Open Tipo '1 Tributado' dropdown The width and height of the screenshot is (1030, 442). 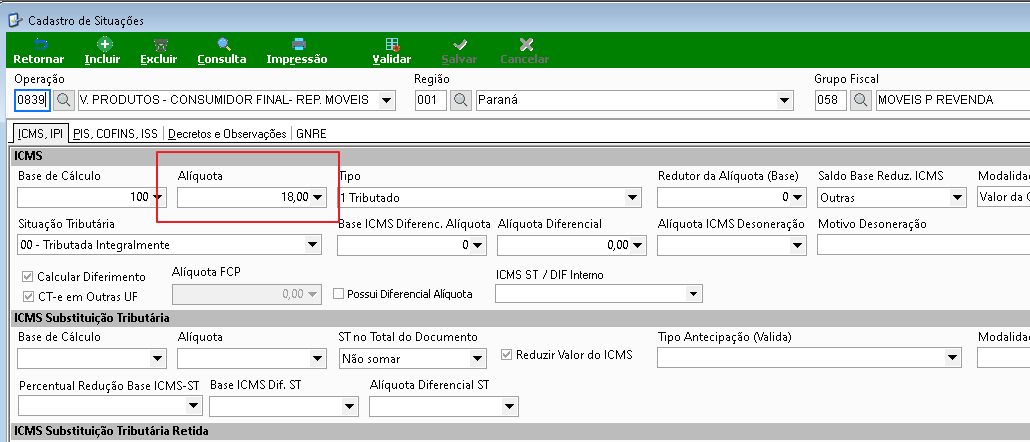tap(633, 197)
